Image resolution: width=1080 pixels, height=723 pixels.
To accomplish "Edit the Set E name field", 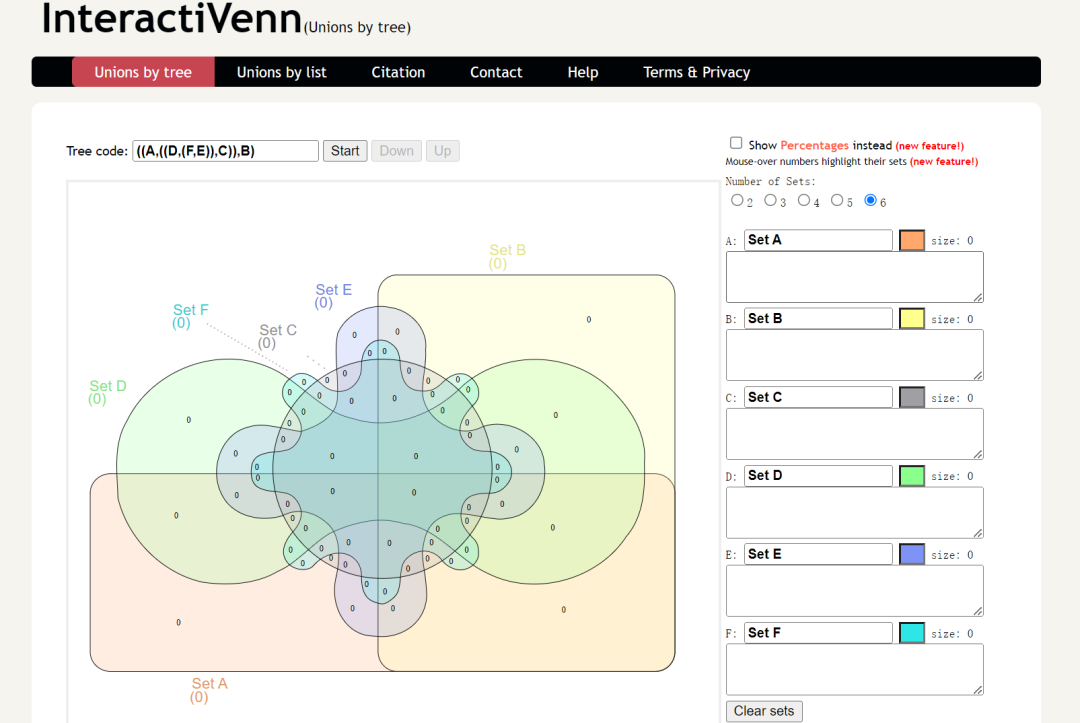I will pyautogui.click(x=818, y=554).
